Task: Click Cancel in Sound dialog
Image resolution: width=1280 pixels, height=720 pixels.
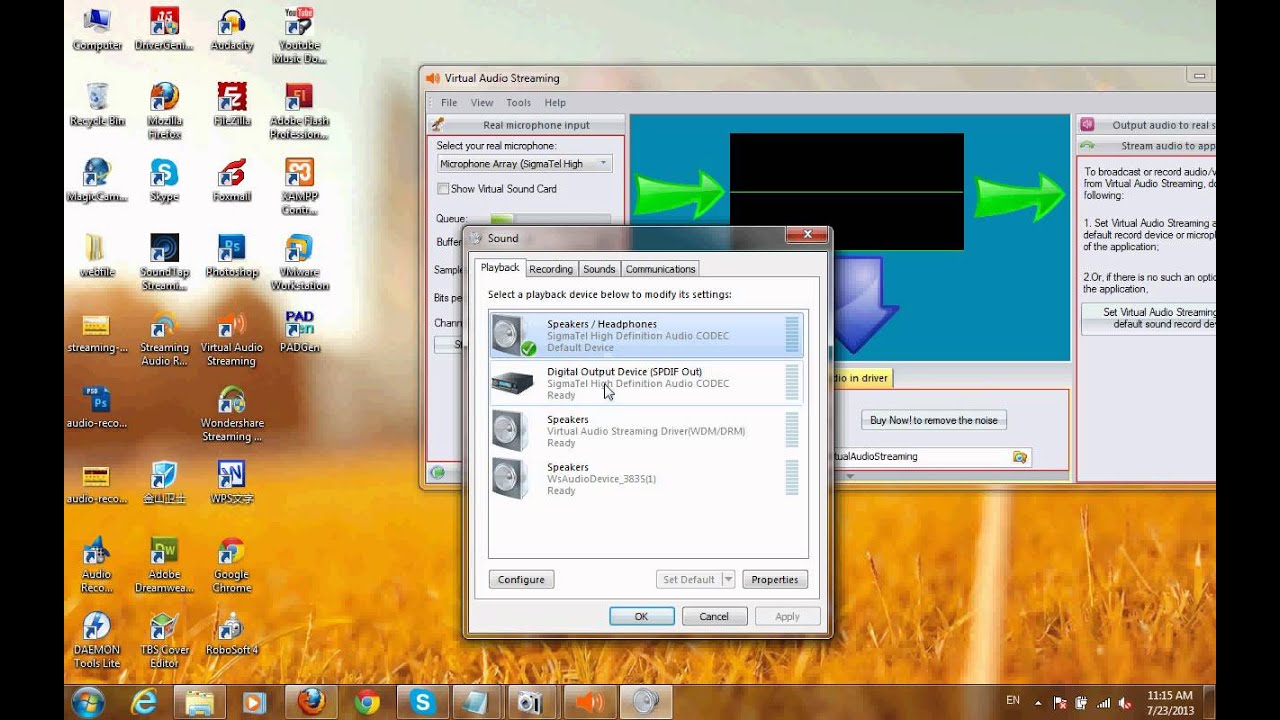Action: coord(714,616)
